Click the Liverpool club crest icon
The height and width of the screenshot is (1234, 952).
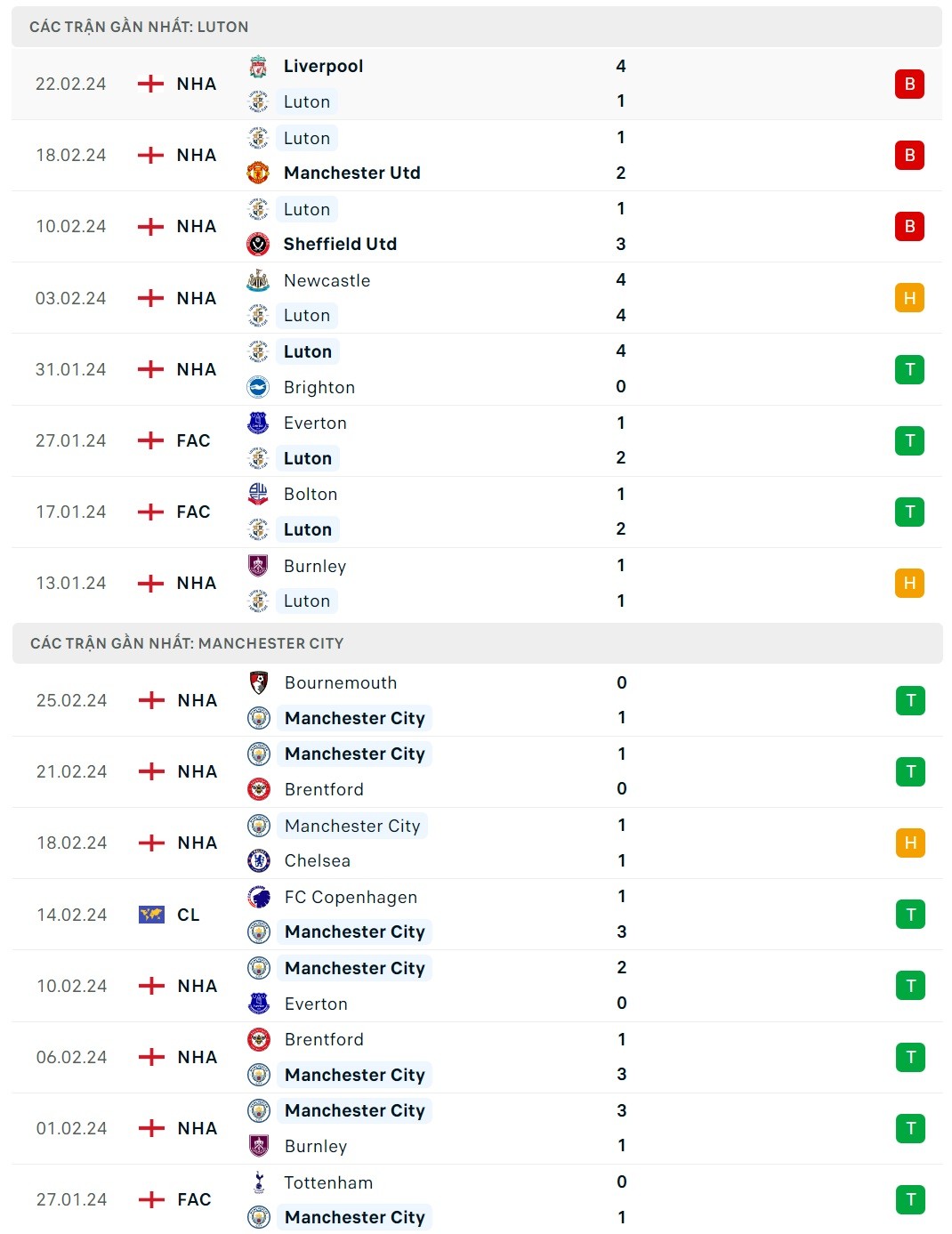point(258,67)
